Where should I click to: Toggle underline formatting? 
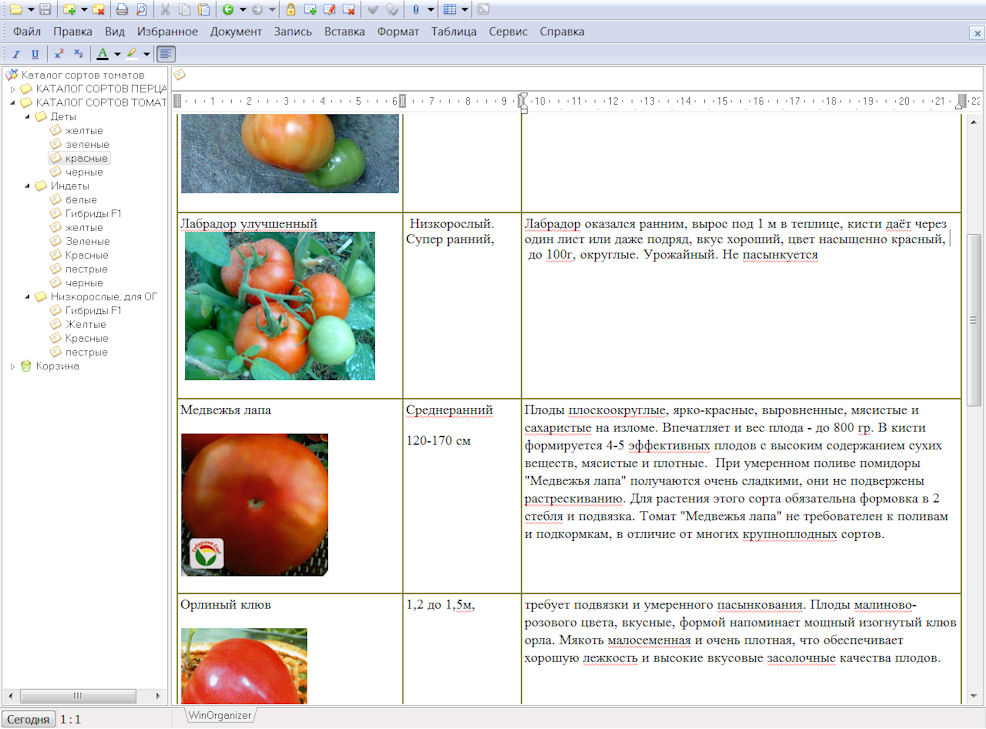click(35, 54)
